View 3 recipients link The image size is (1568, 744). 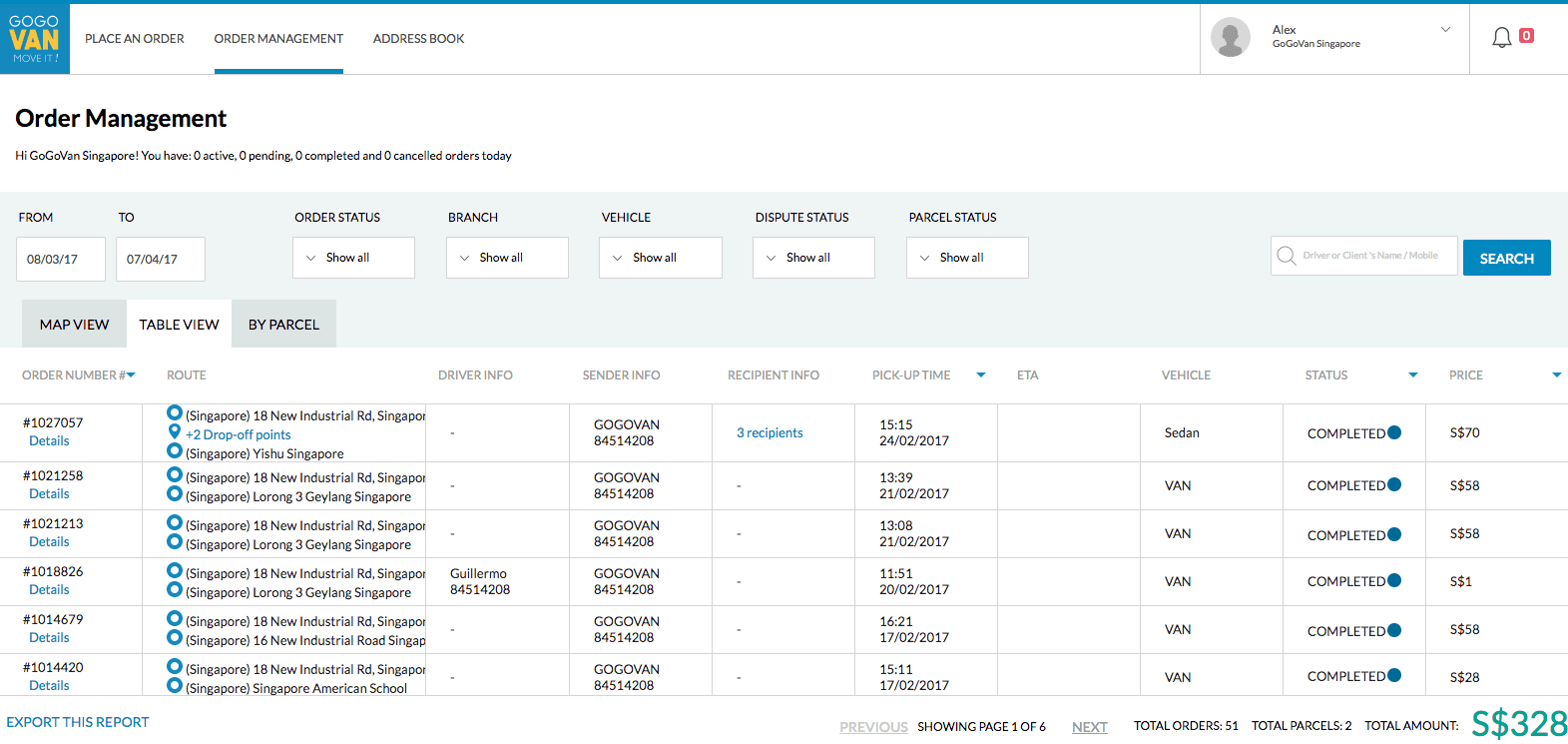(x=770, y=432)
